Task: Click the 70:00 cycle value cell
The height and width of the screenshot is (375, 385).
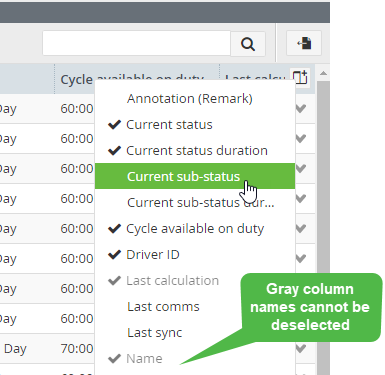Action: [77, 349]
